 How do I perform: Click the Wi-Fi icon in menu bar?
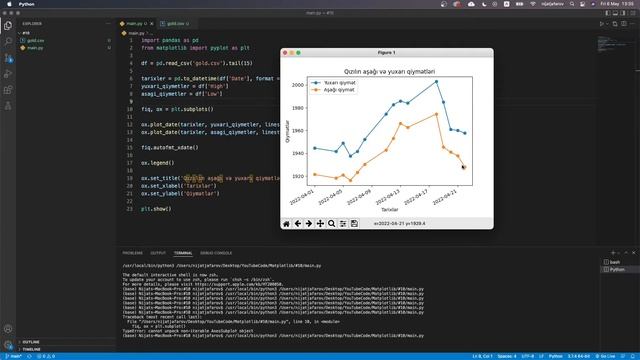[x=533, y=4]
